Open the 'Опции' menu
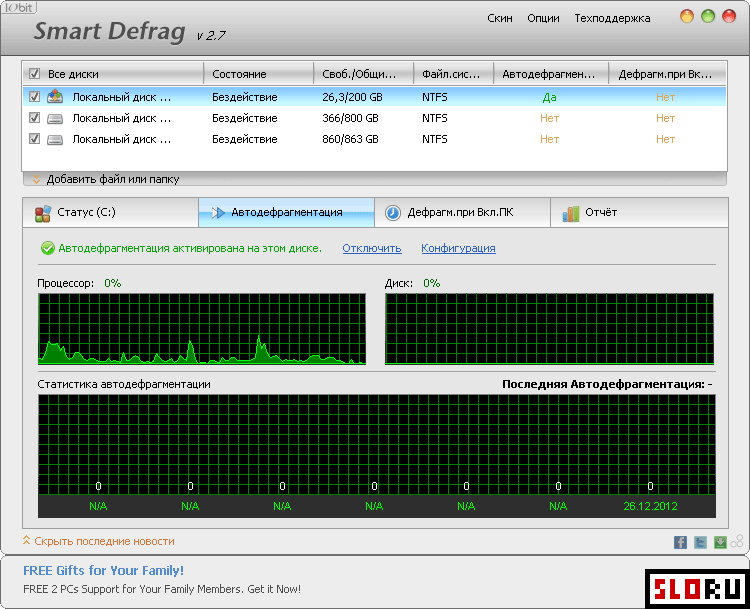The width and height of the screenshot is (750, 609). tap(543, 18)
